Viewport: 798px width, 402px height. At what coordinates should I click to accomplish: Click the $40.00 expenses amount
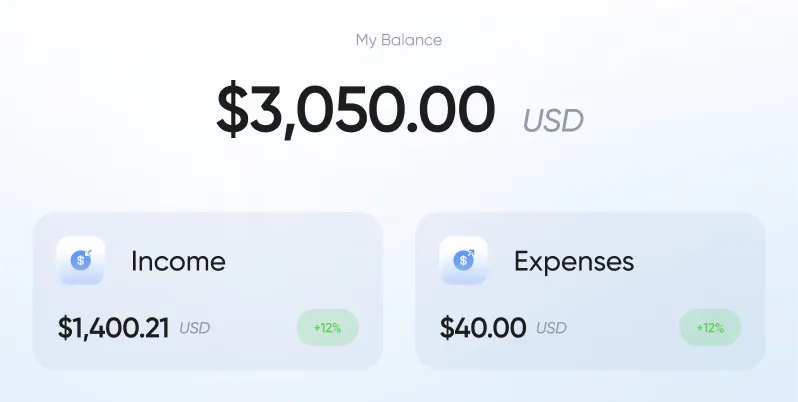click(482, 328)
